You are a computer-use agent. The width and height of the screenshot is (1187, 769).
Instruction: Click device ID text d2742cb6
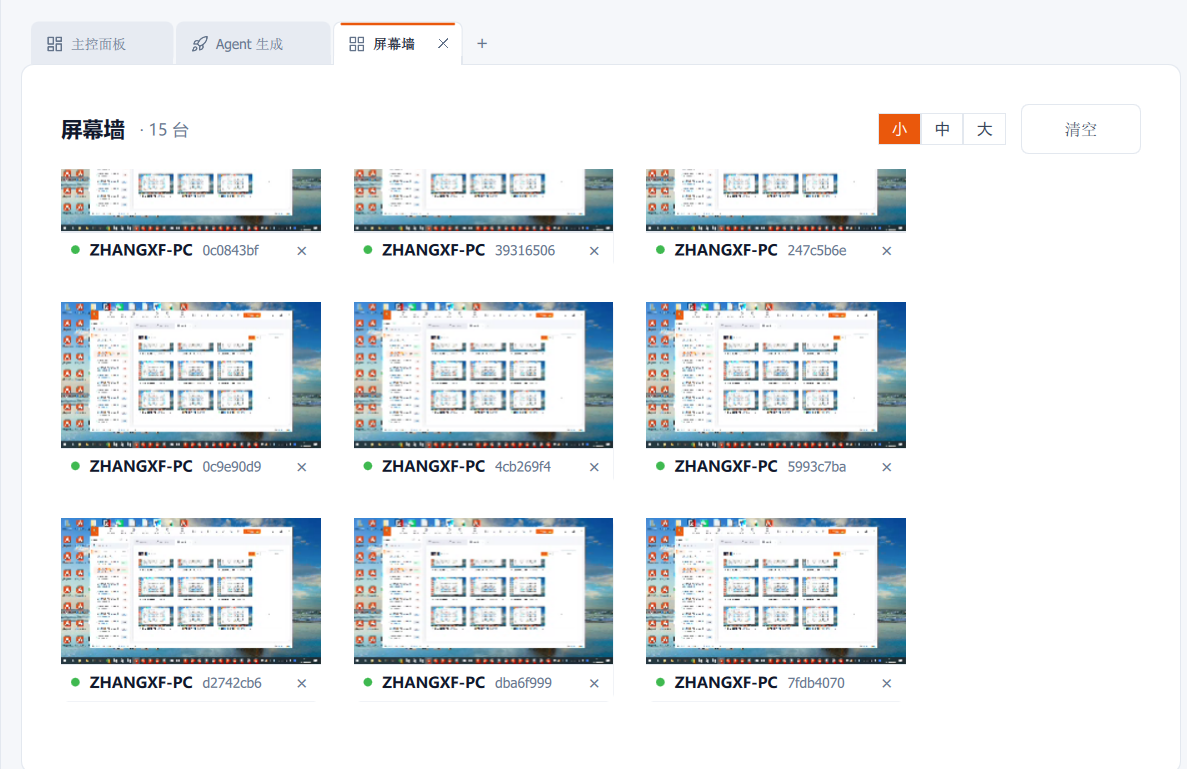pyautogui.click(x=232, y=683)
